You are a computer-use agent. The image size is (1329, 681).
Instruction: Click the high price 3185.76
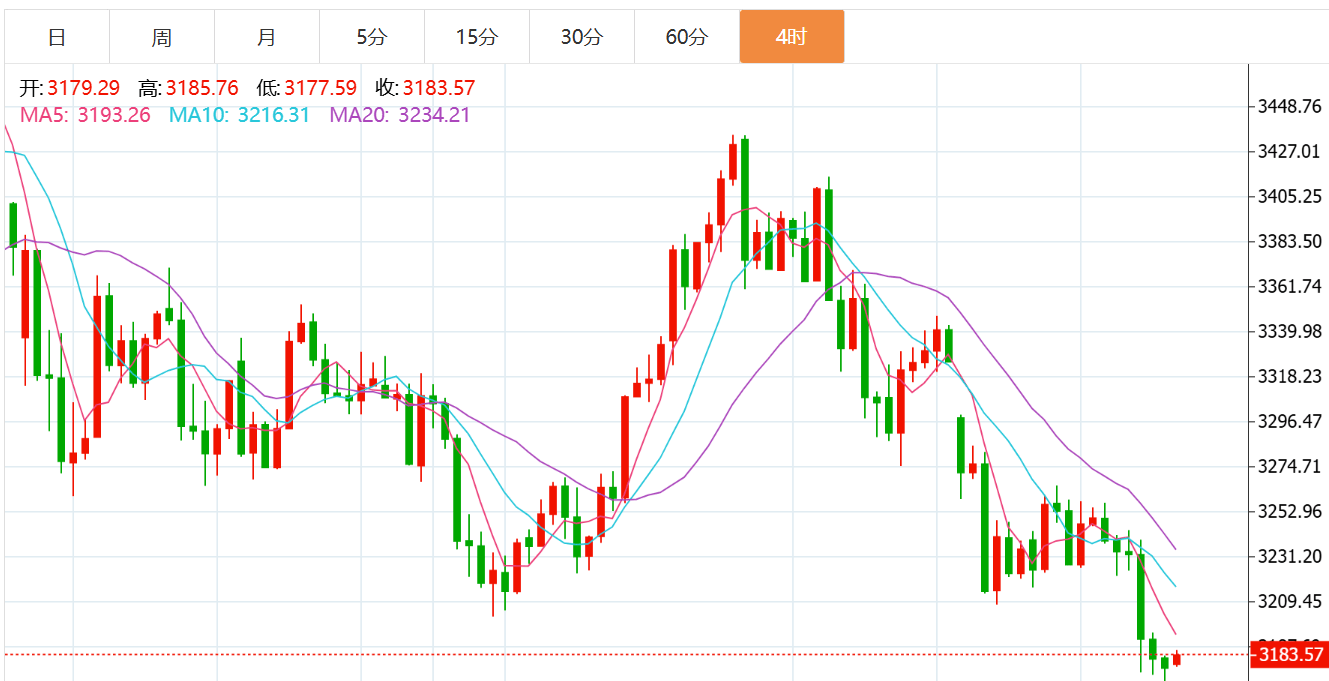202,88
